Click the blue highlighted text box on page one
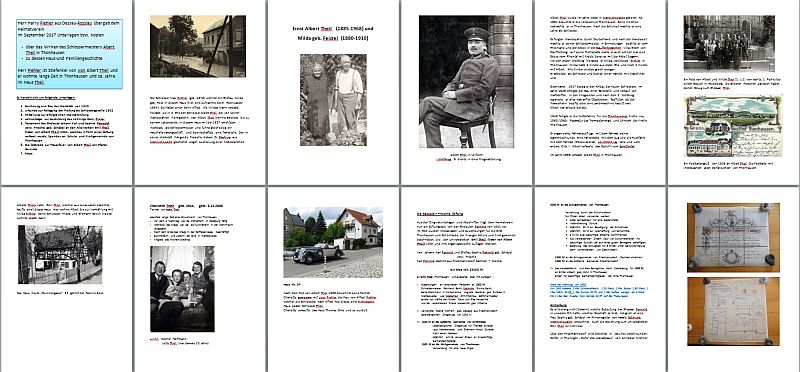Viewport: 800px width, 372px height. coord(69,54)
